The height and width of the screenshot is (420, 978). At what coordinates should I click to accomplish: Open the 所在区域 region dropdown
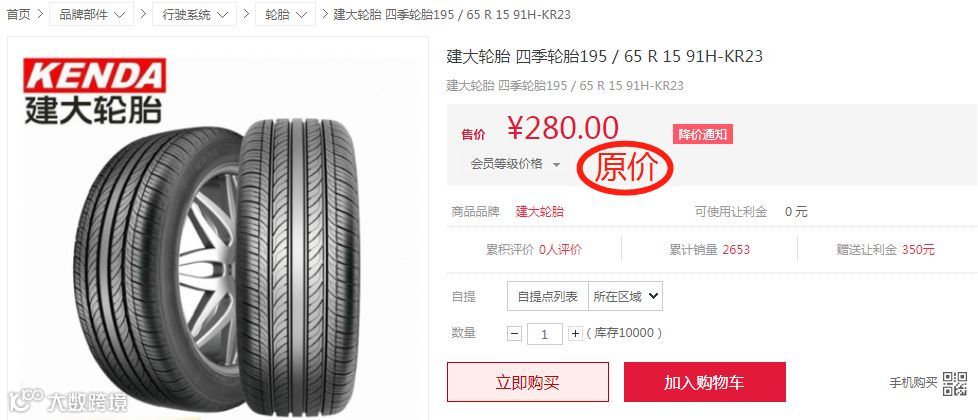626,296
